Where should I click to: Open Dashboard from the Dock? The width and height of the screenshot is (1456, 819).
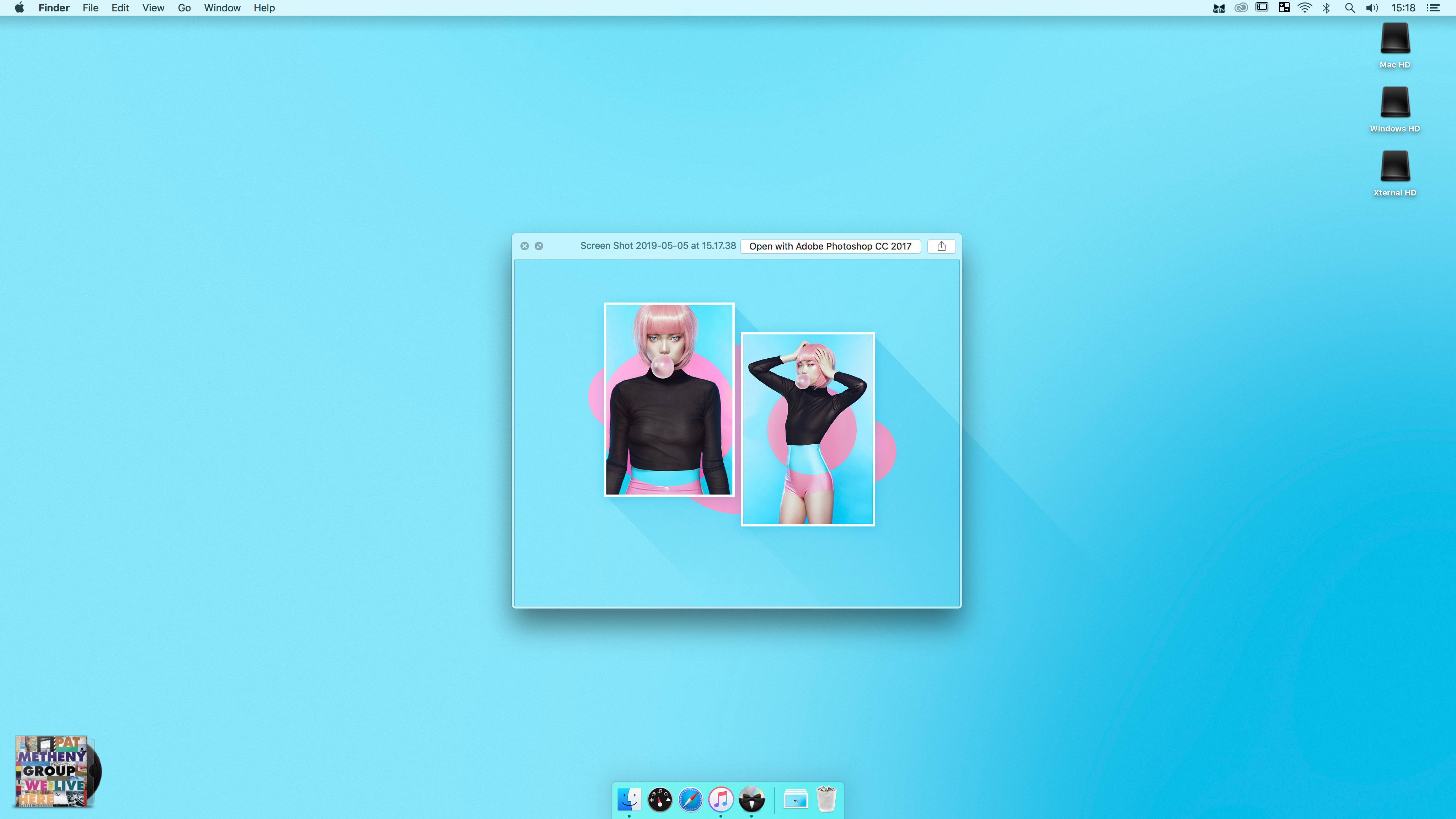click(660, 800)
